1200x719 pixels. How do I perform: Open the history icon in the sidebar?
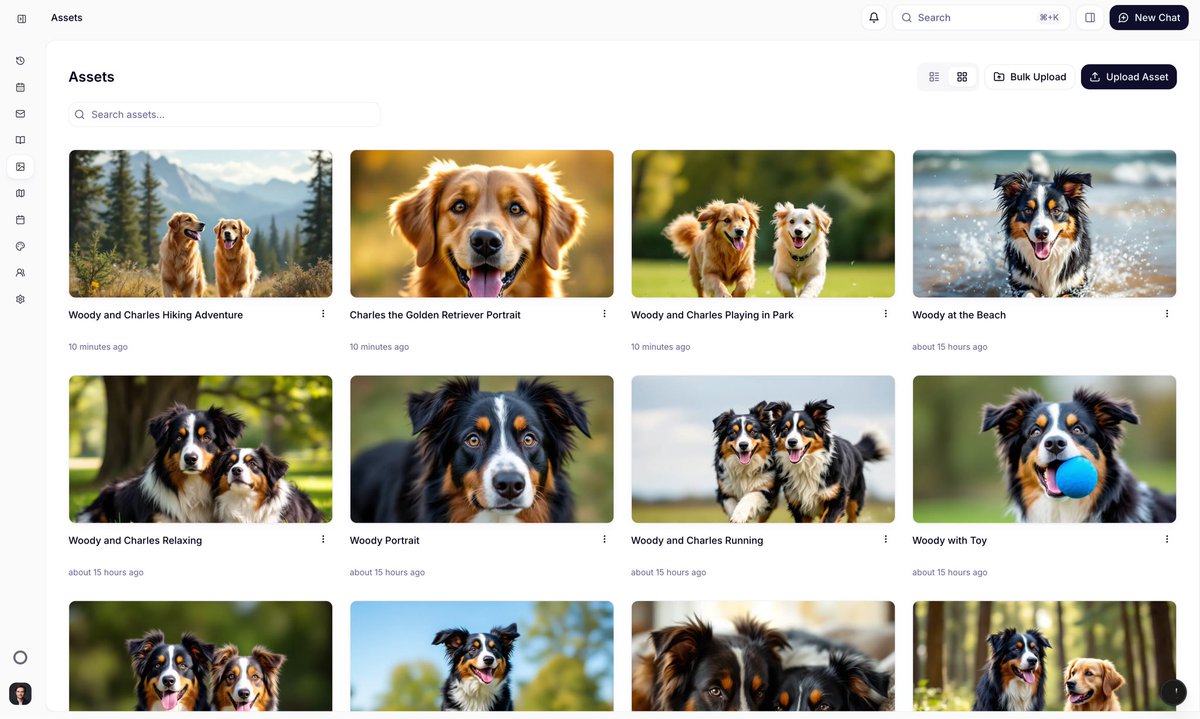[x=20, y=61]
